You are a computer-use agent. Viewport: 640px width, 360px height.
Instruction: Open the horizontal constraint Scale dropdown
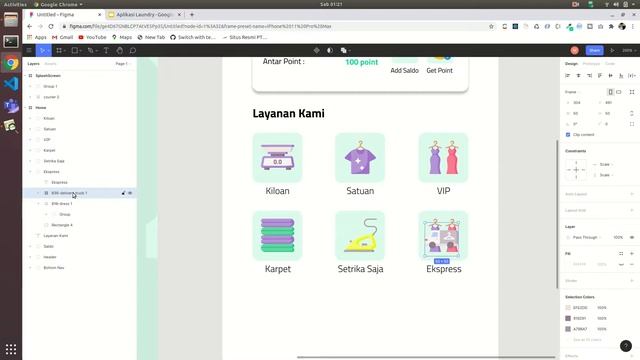[x=606, y=164]
